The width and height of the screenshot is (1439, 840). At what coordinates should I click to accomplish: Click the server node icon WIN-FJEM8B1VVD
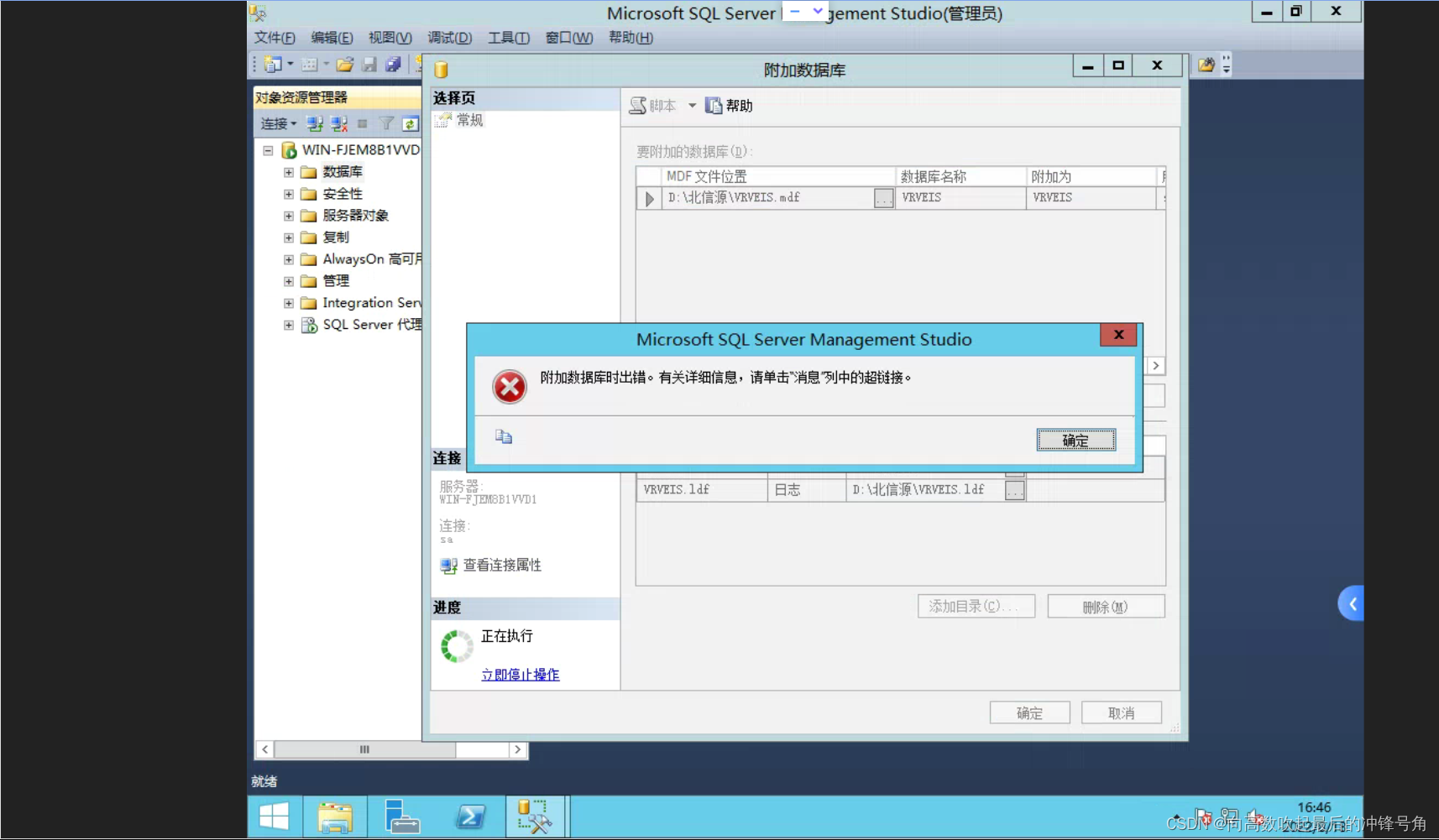pyautogui.click(x=289, y=150)
